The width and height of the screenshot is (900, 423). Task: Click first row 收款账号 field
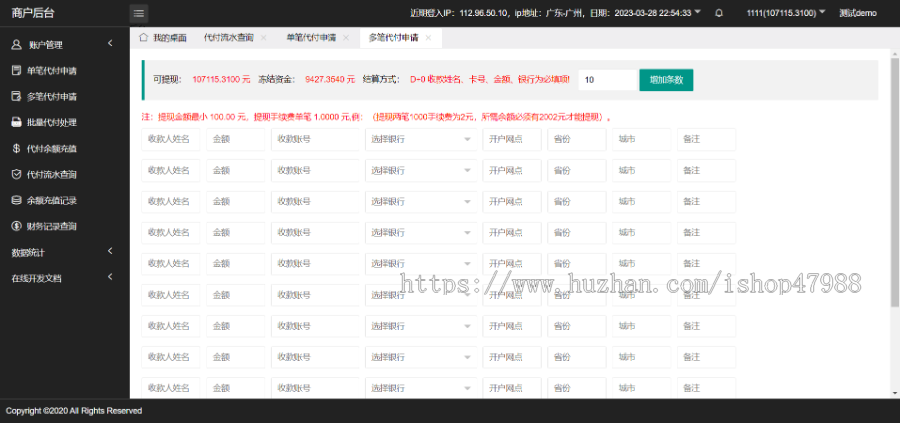pyautogui.click(x=315, y=139)
